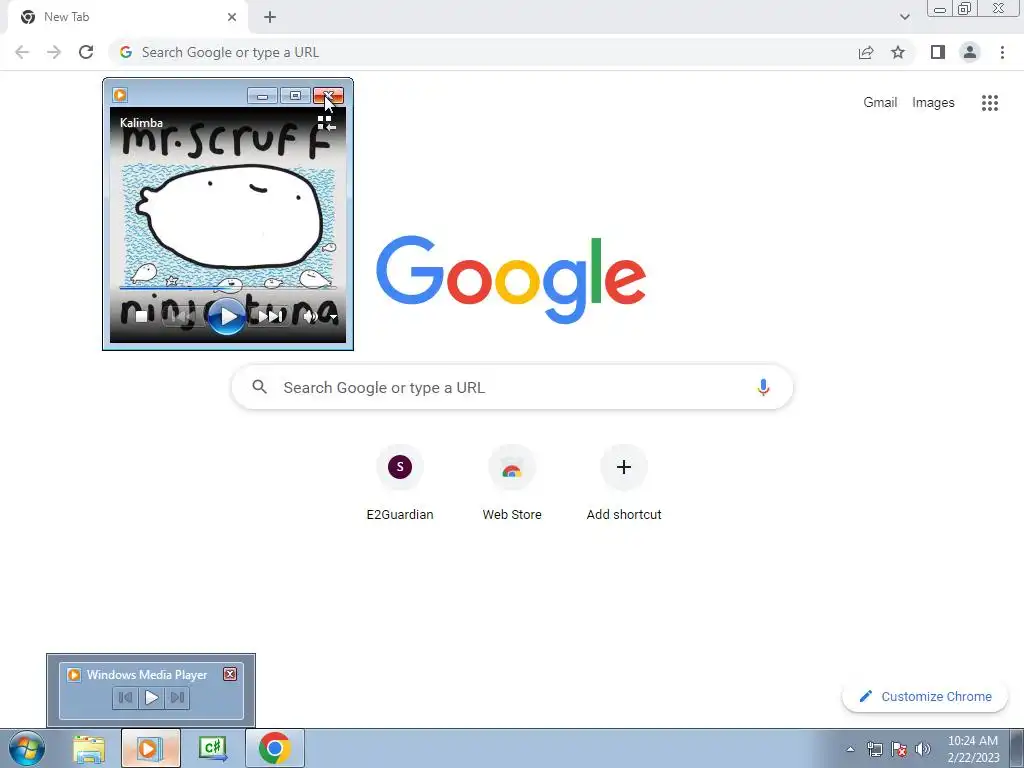Switch media player to Library view icon
1024x768 pixels.
[327, 123]
